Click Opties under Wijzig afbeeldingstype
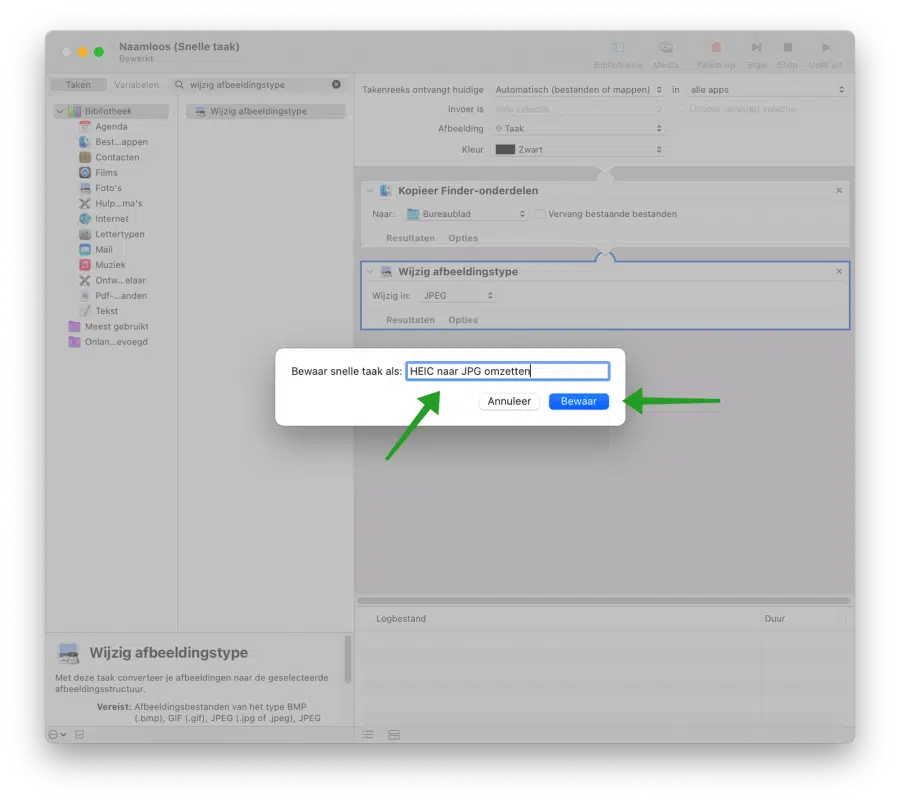Image resolution: width=900 pixels, height=803 pixels. [x=463, y=320]
